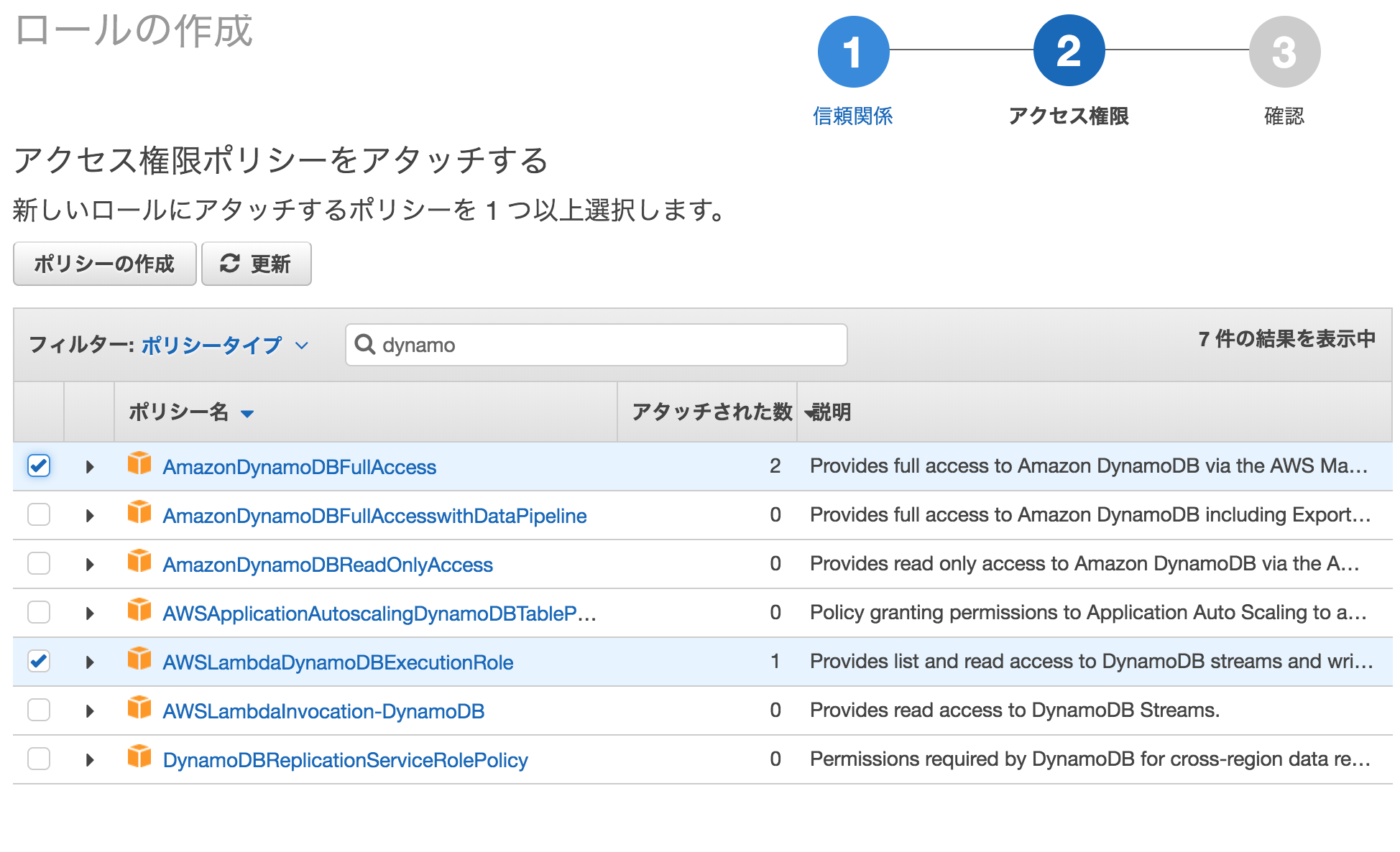Click the step 3 circle icon
Screen dimensions: 1400x852
(x=1284, y=51)
